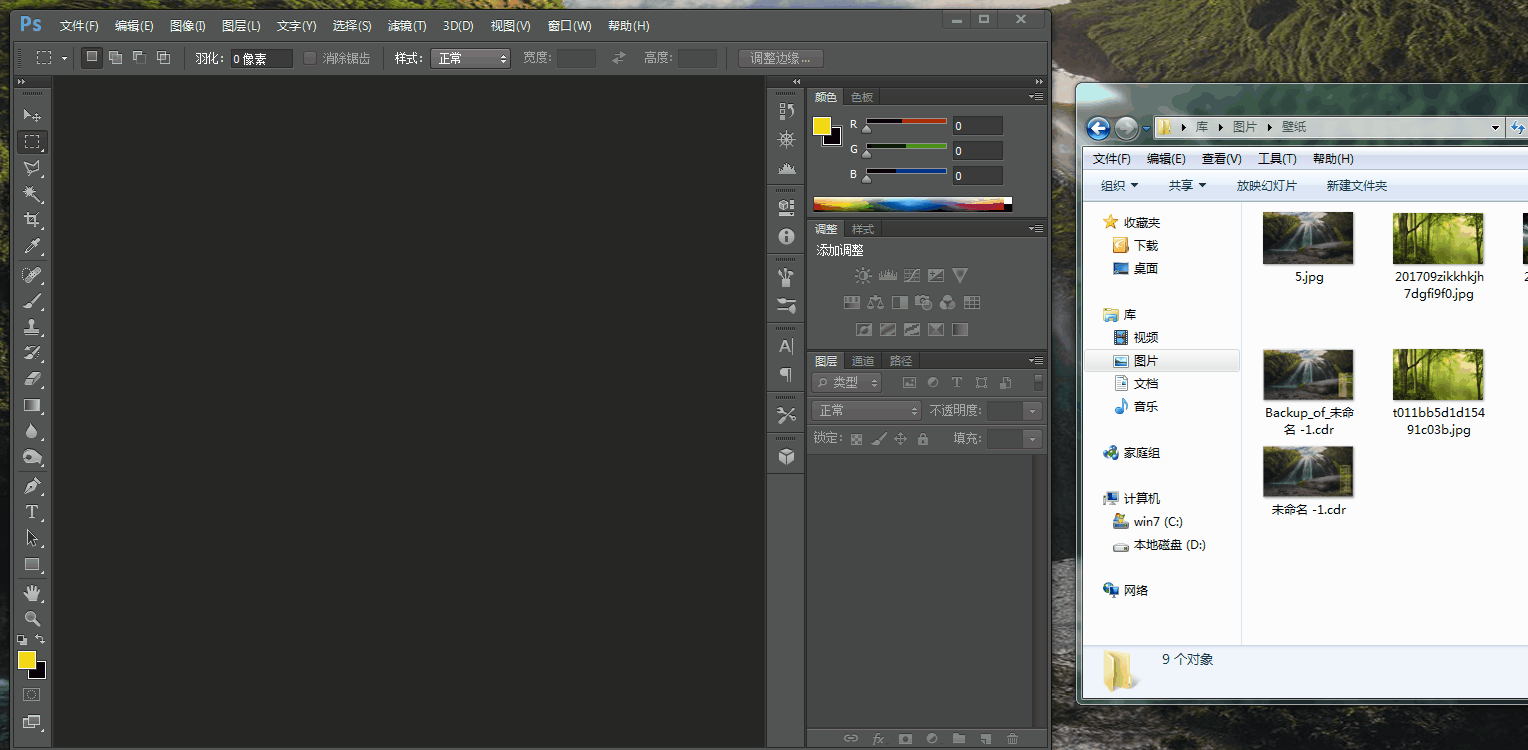The width and height of the screenshot is (1528, 750).
Task: Open the 样式 style dropdown
Action: point(470,58)
